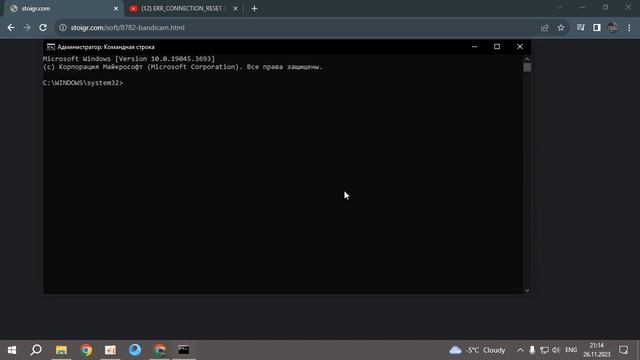Open the volume tray icon
Viewport: 640px width, 360px height.
click(x=556, y=350)
